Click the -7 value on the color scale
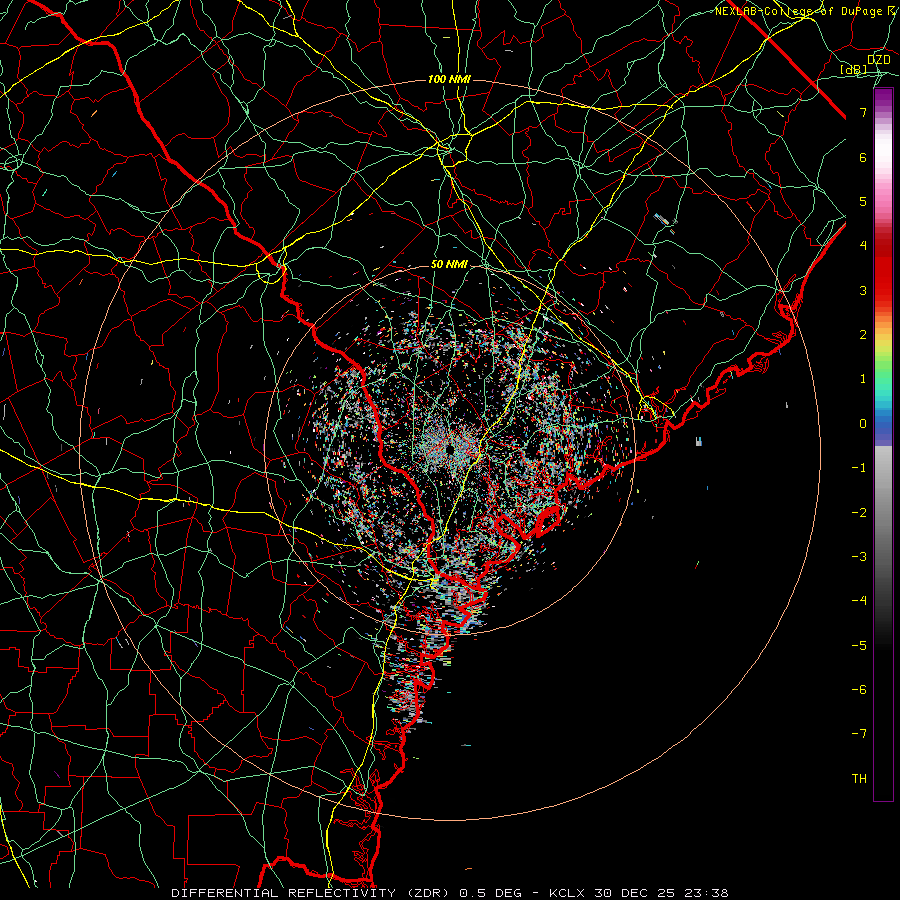 [859, 734]
